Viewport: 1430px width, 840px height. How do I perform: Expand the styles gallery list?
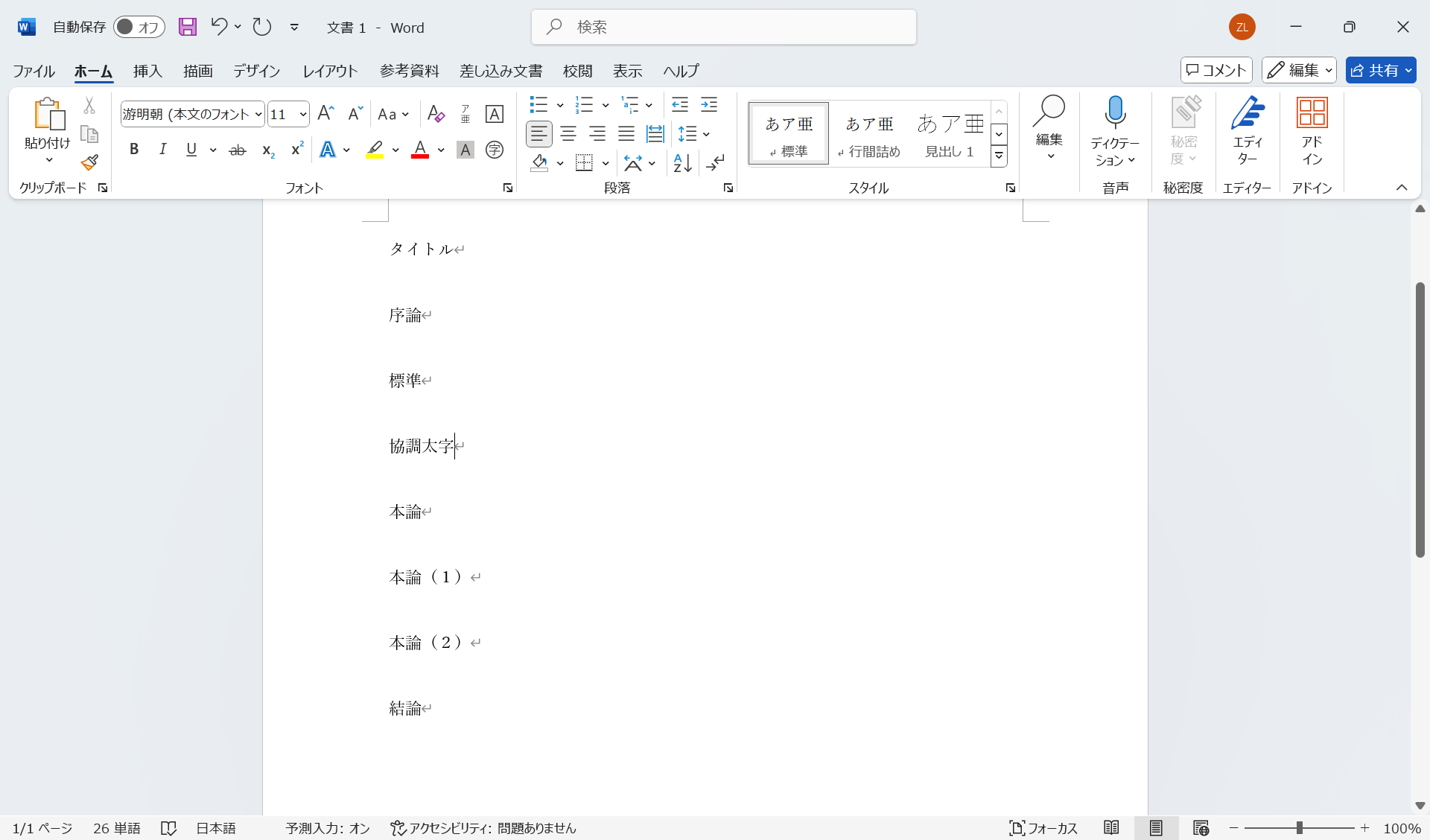click(x=999, y=156)
